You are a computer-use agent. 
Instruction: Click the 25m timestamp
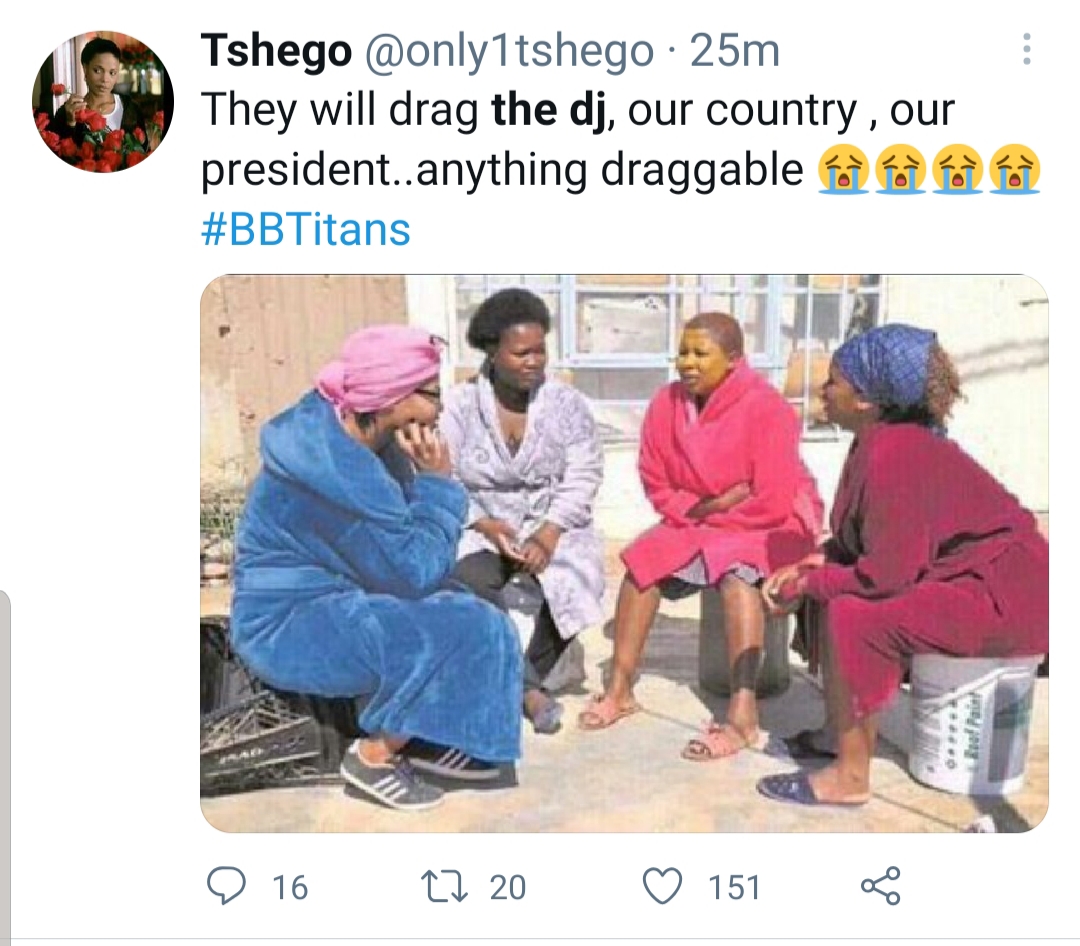734,52
